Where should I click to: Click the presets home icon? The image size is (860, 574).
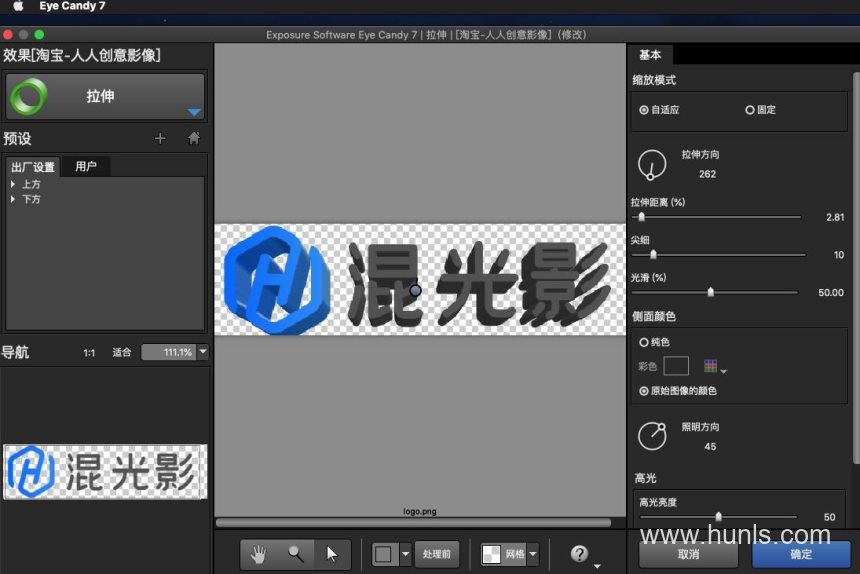point(194,138)
